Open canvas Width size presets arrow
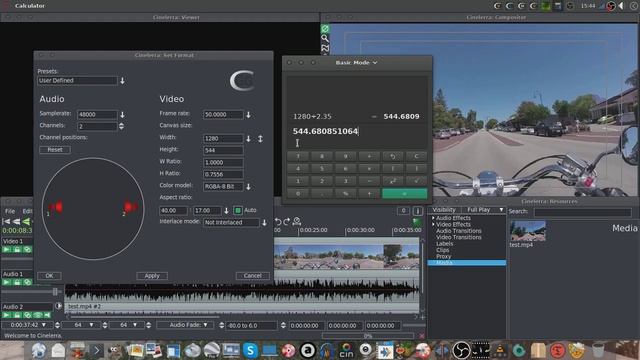This screenshot has width=640, height=360. (x=248, y=139)
